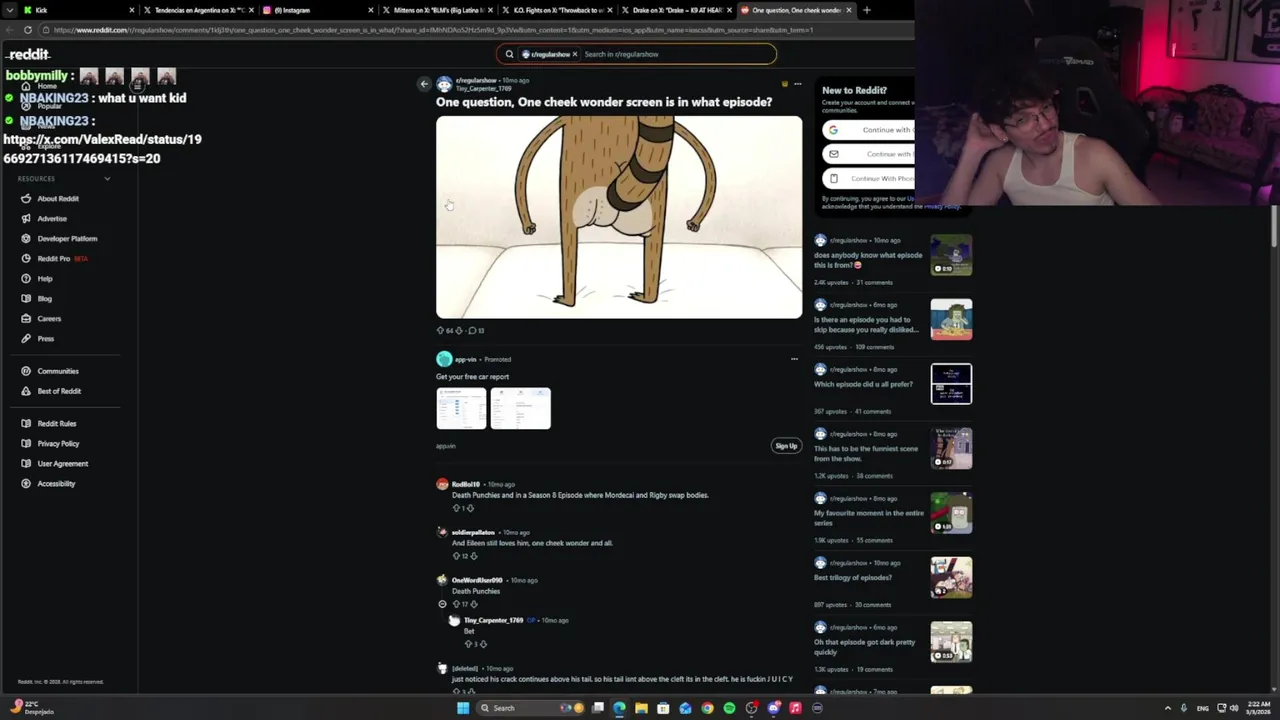Show hidden system tray icons
This screenshot has width=1280, height=720.
click(x=1167, y=708)
